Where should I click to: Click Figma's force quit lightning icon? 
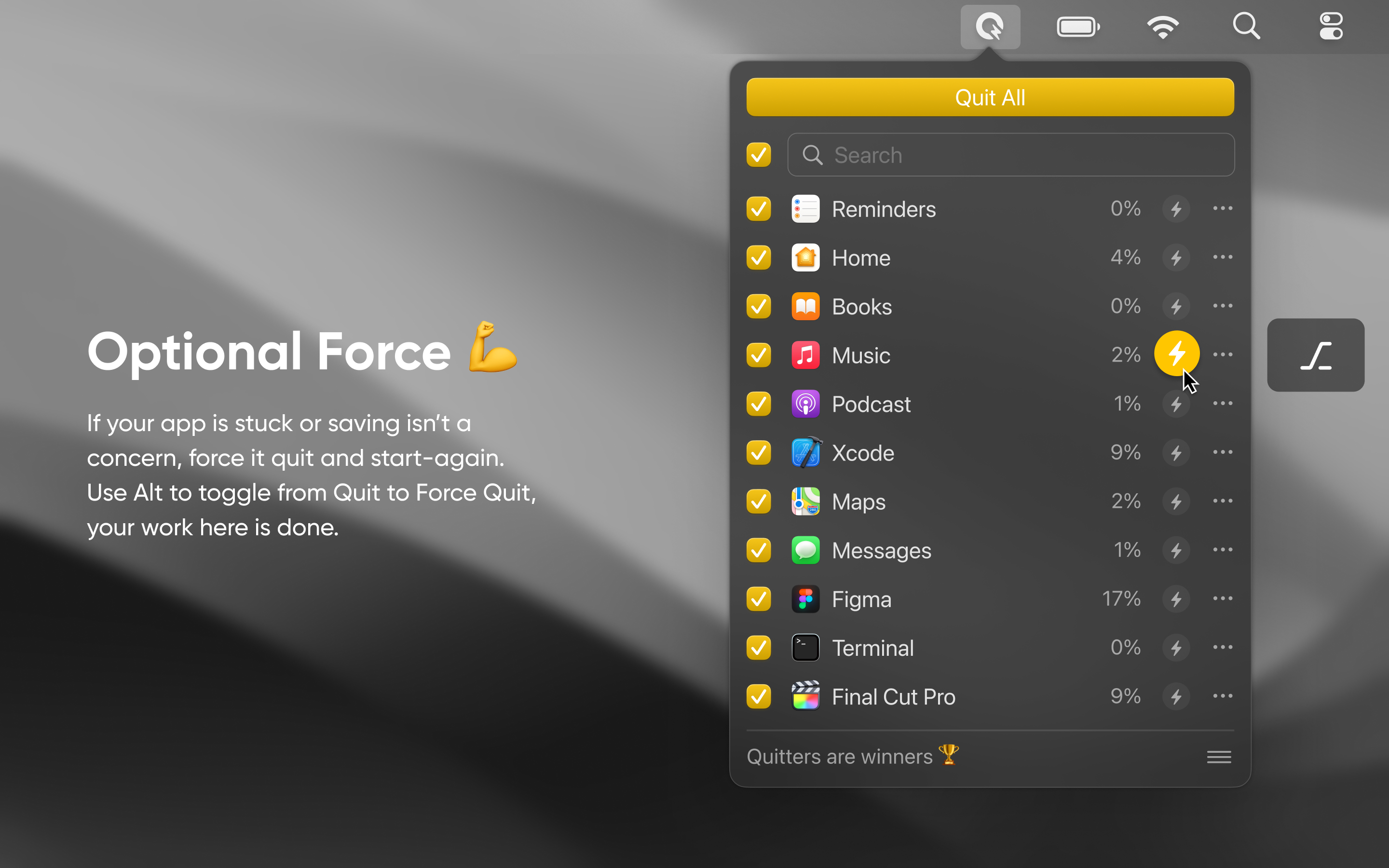point(1176,599)
